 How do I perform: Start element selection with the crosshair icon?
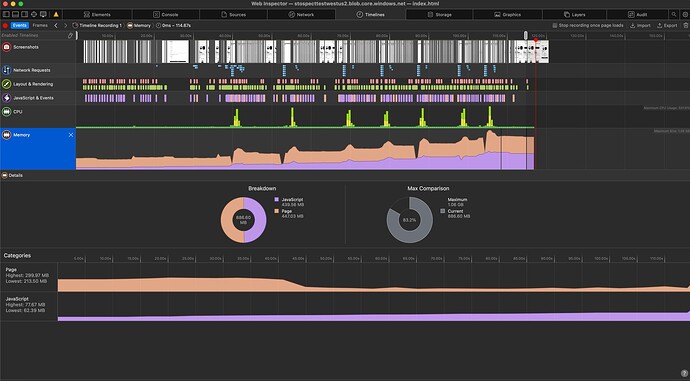[34, 14]
